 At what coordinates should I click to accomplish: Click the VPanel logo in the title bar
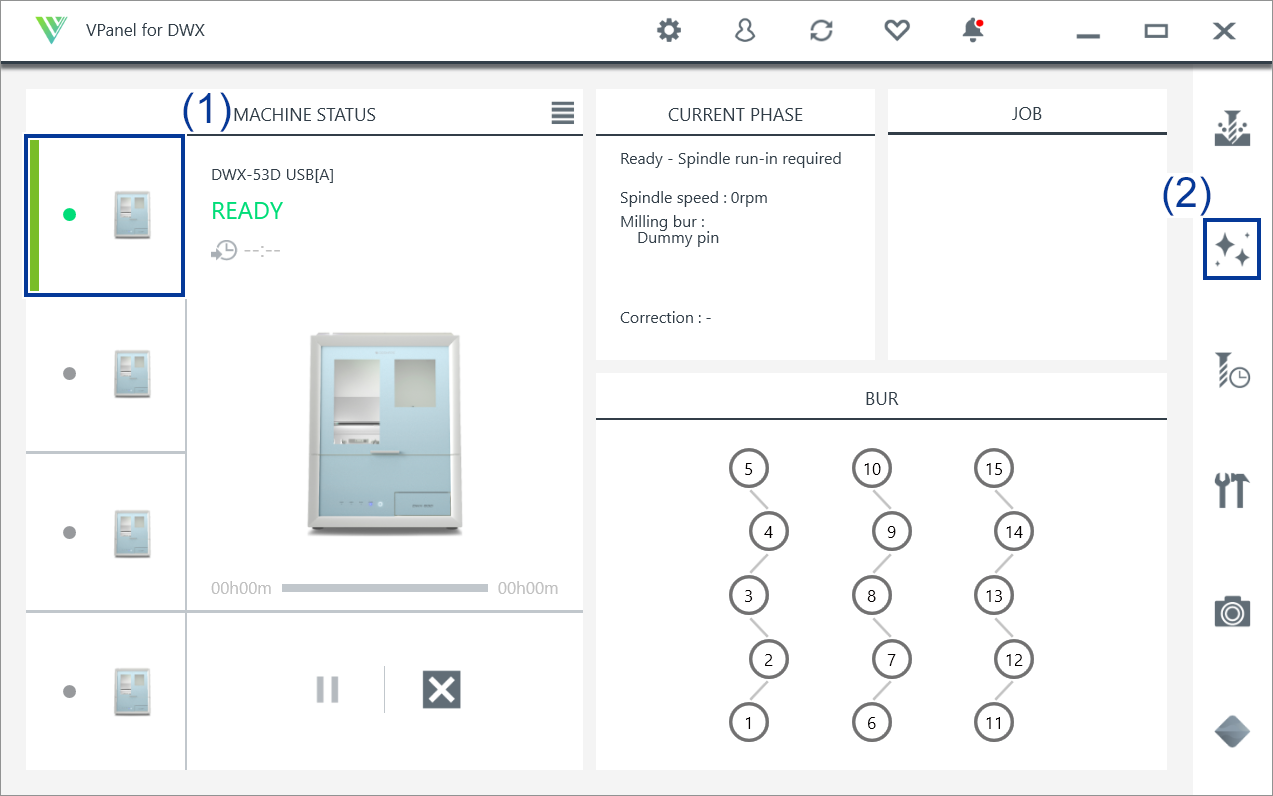pos(50,30)
